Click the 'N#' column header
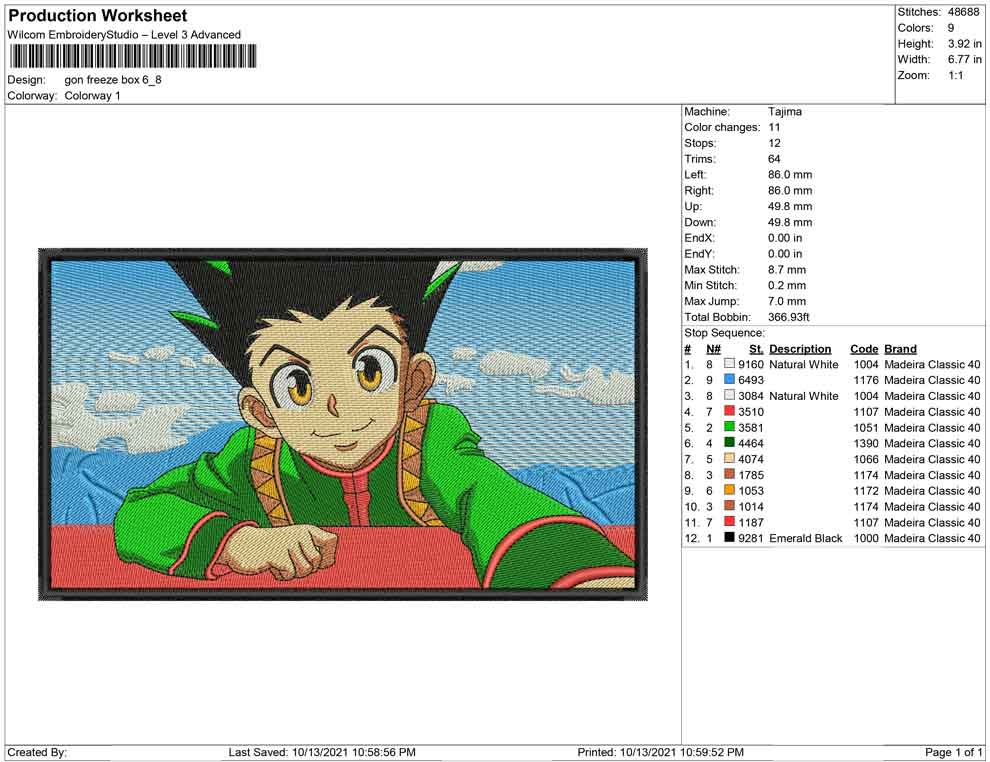Viewport: 990px width, 762px height. [x=713, y=348]
